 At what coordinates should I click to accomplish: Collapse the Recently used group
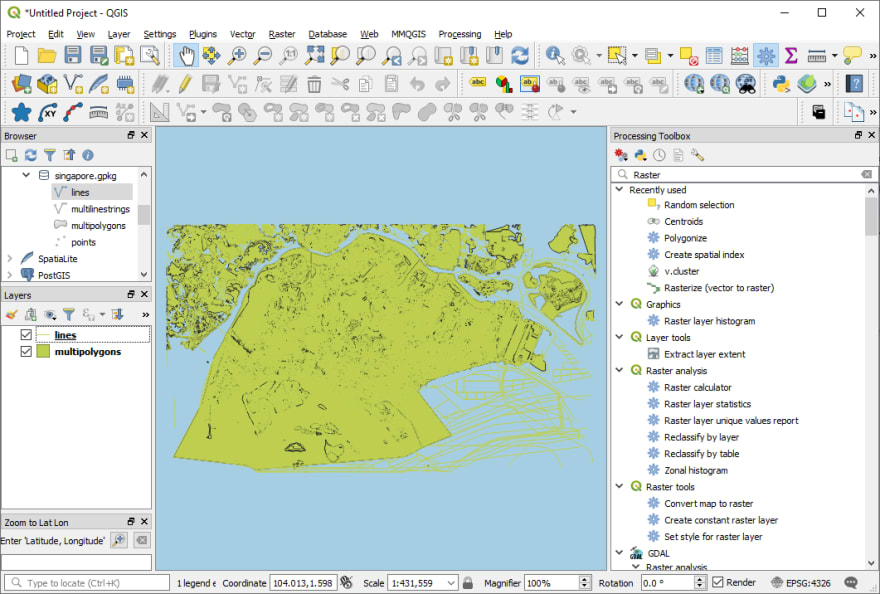pyautogui.click(x=620, y=189)
